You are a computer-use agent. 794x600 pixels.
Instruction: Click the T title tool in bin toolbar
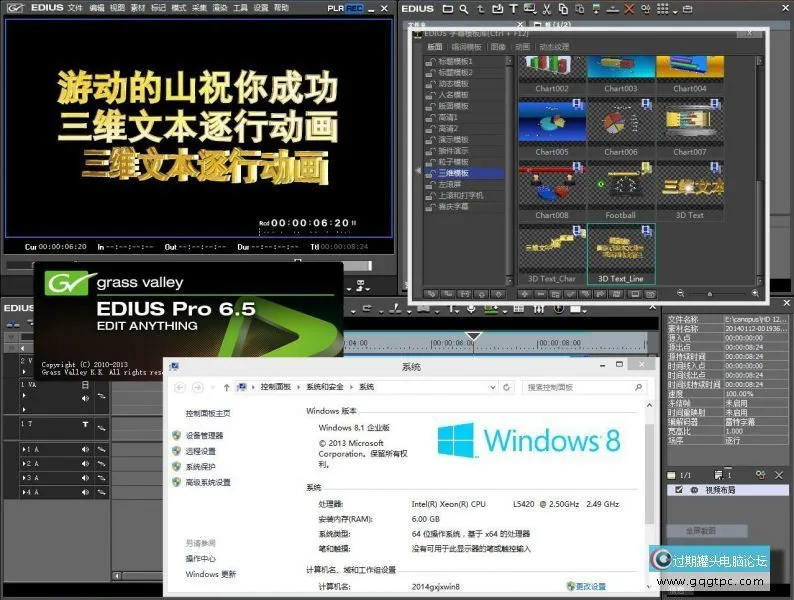tap(513, 9)
